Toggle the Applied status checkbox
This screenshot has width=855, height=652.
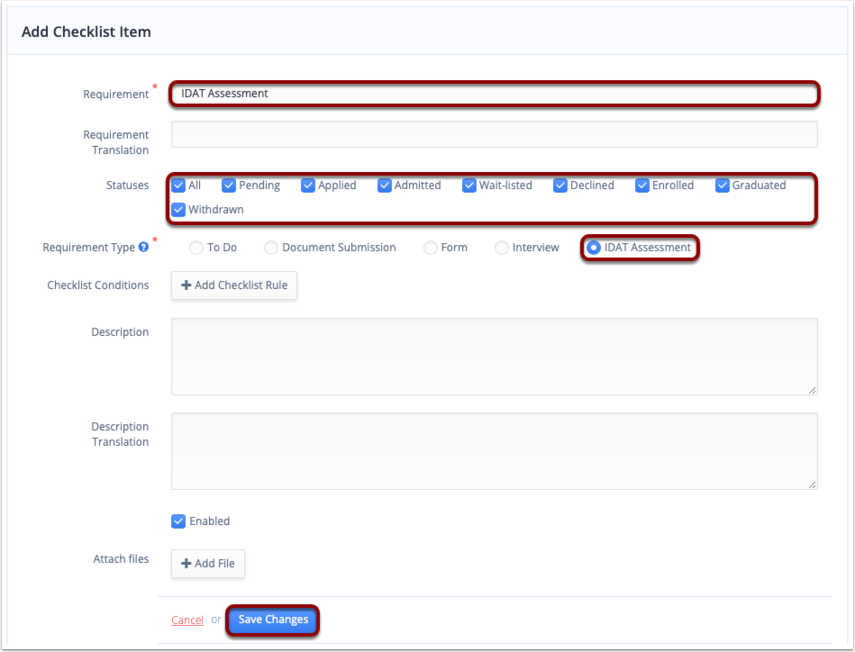coord(308,185)
